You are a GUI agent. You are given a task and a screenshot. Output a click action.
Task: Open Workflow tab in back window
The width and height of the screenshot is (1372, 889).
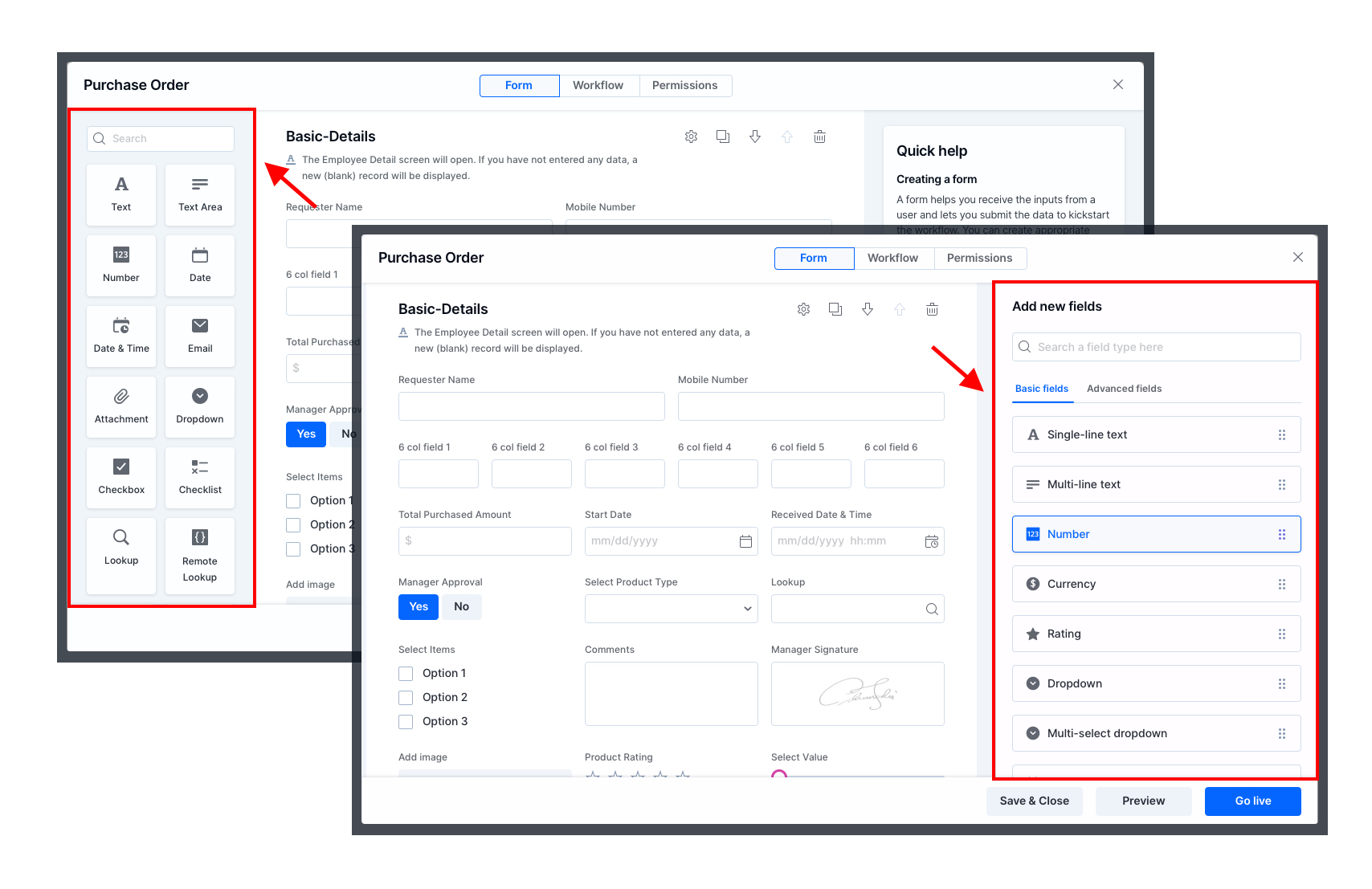598,85
